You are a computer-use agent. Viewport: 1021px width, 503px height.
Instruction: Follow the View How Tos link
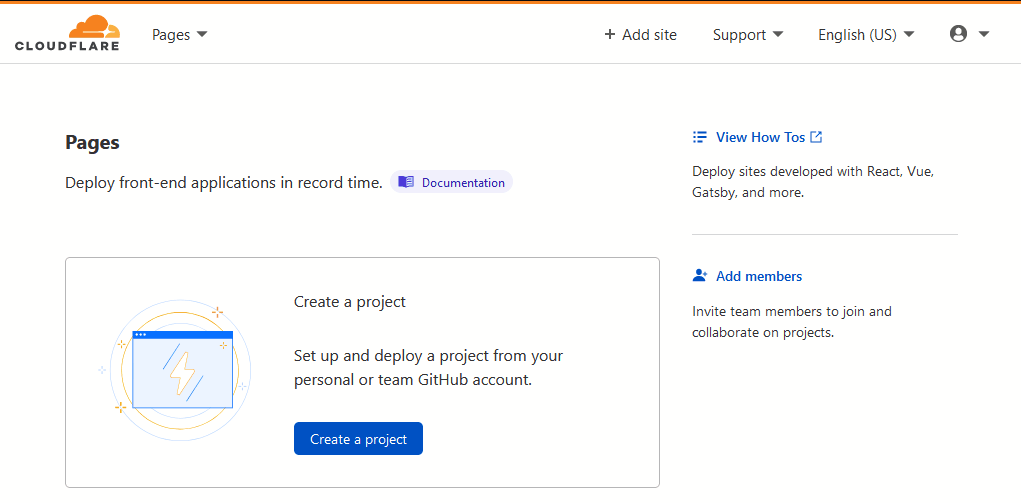click(760, 137)
